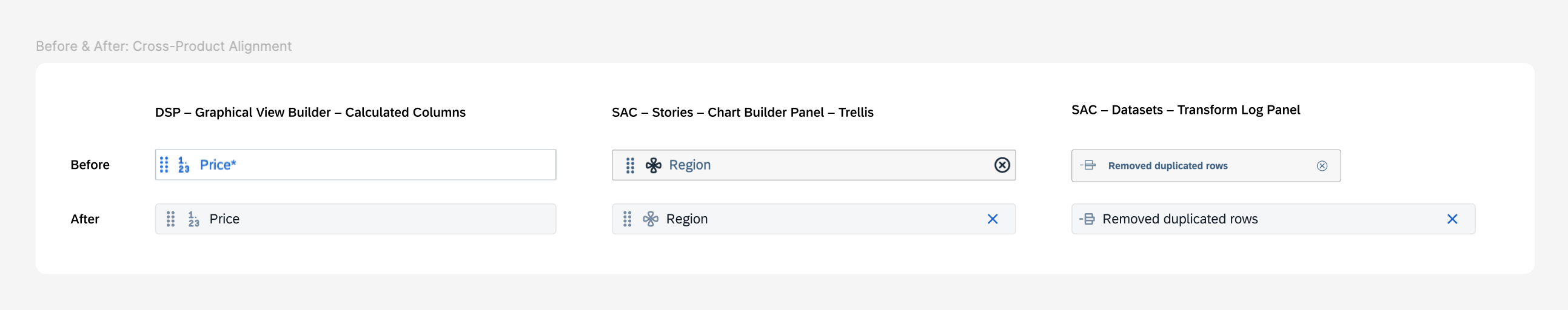The width and height of the screenshot is (1568, 310).
Task: Click transform icon in After Removed duplicated rows
Action: pyautogui.click(x=1087, y=219)
